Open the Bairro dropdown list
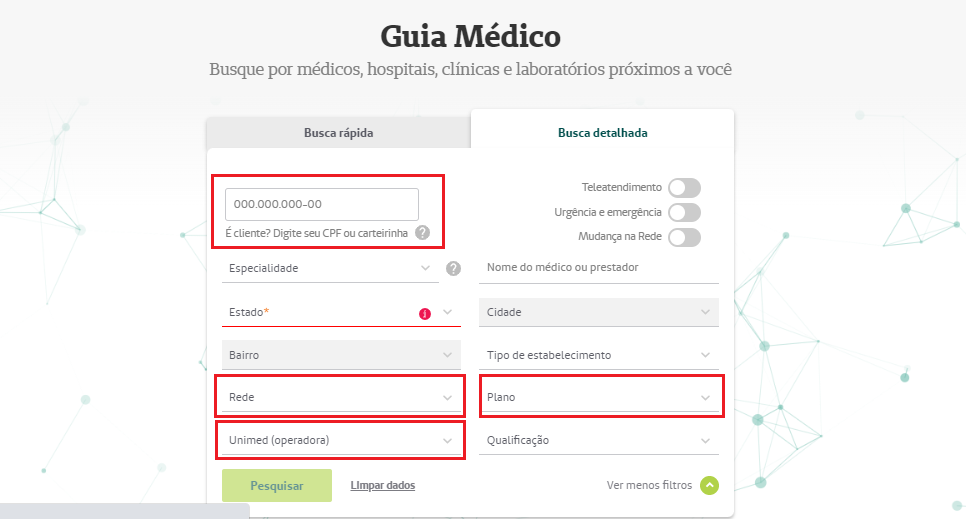The width and height of the screenshot is (966, 528). [x=341, y=355]
